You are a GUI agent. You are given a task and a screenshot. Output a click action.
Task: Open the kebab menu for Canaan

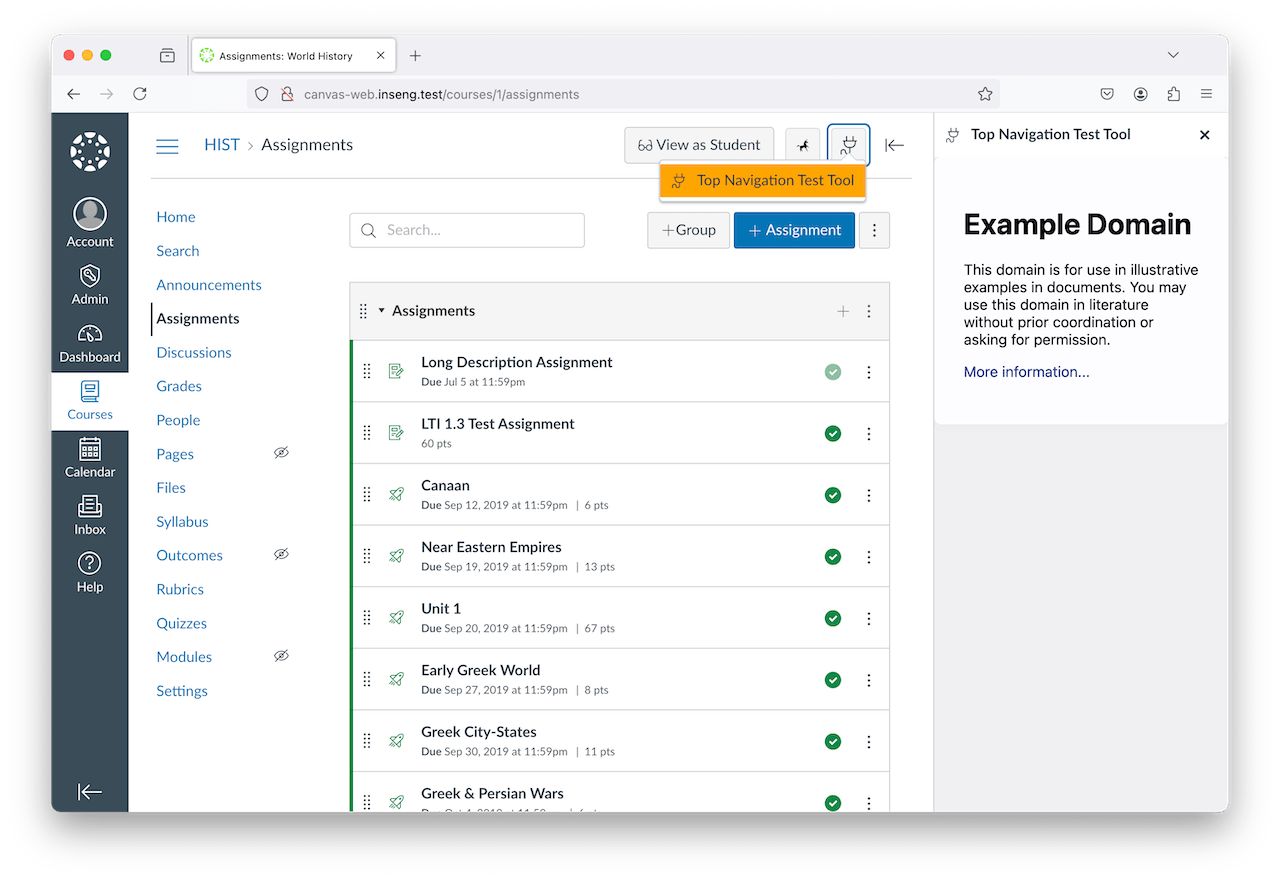pos(868,494)
